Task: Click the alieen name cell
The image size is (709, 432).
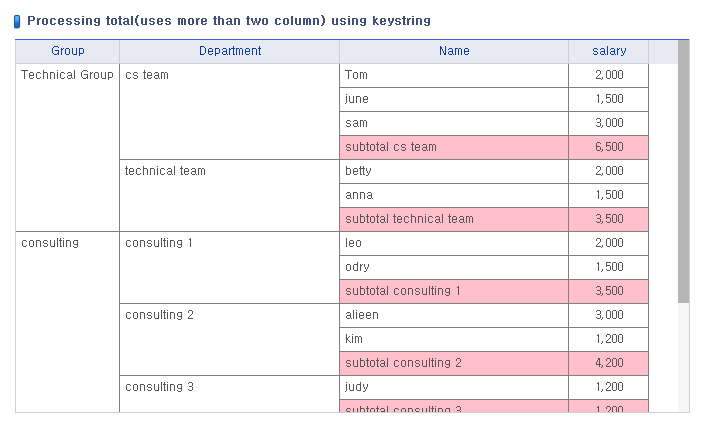Action: [x=454, y=315]
